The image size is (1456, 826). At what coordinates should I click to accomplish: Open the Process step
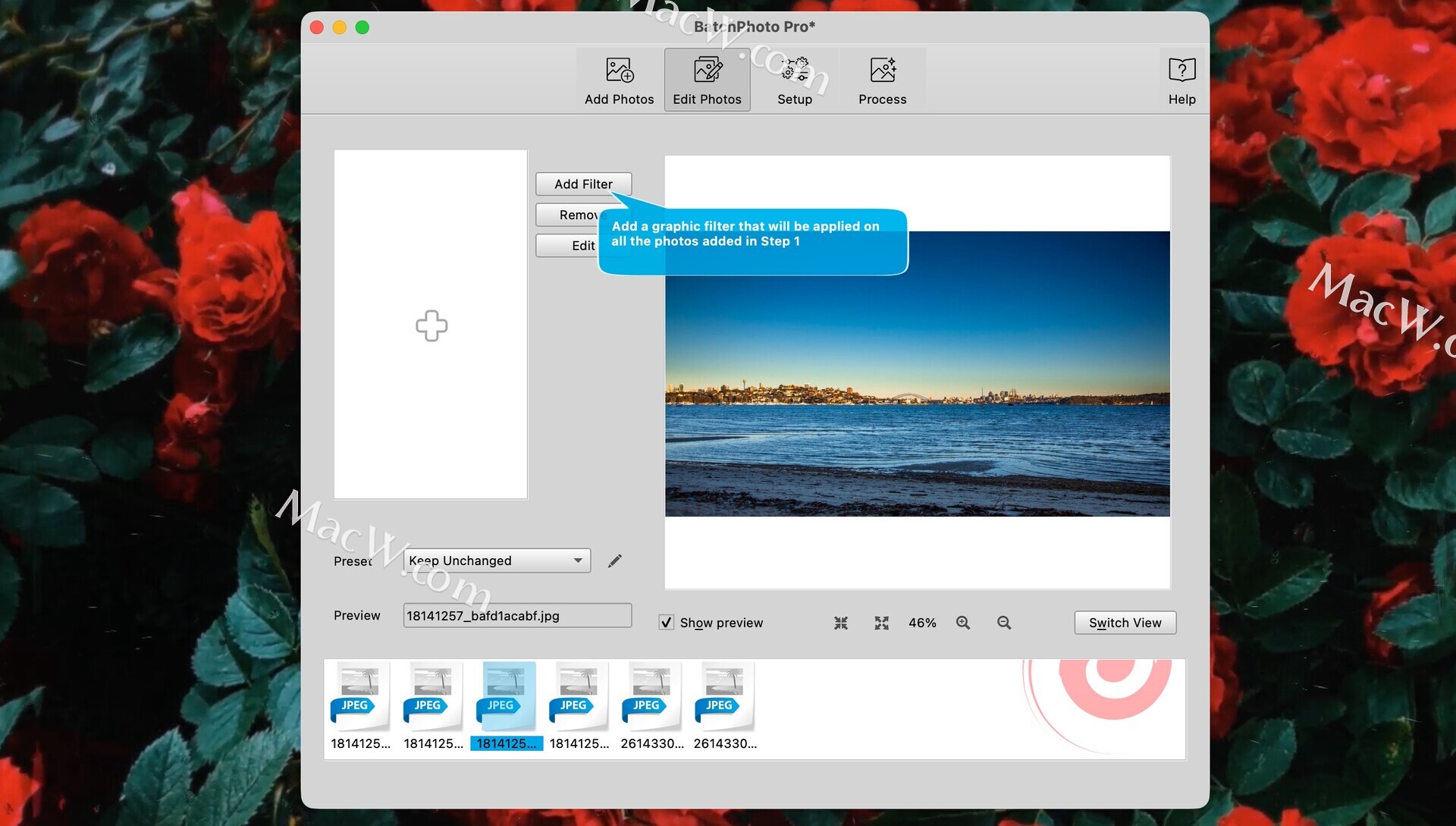(882, 80)
